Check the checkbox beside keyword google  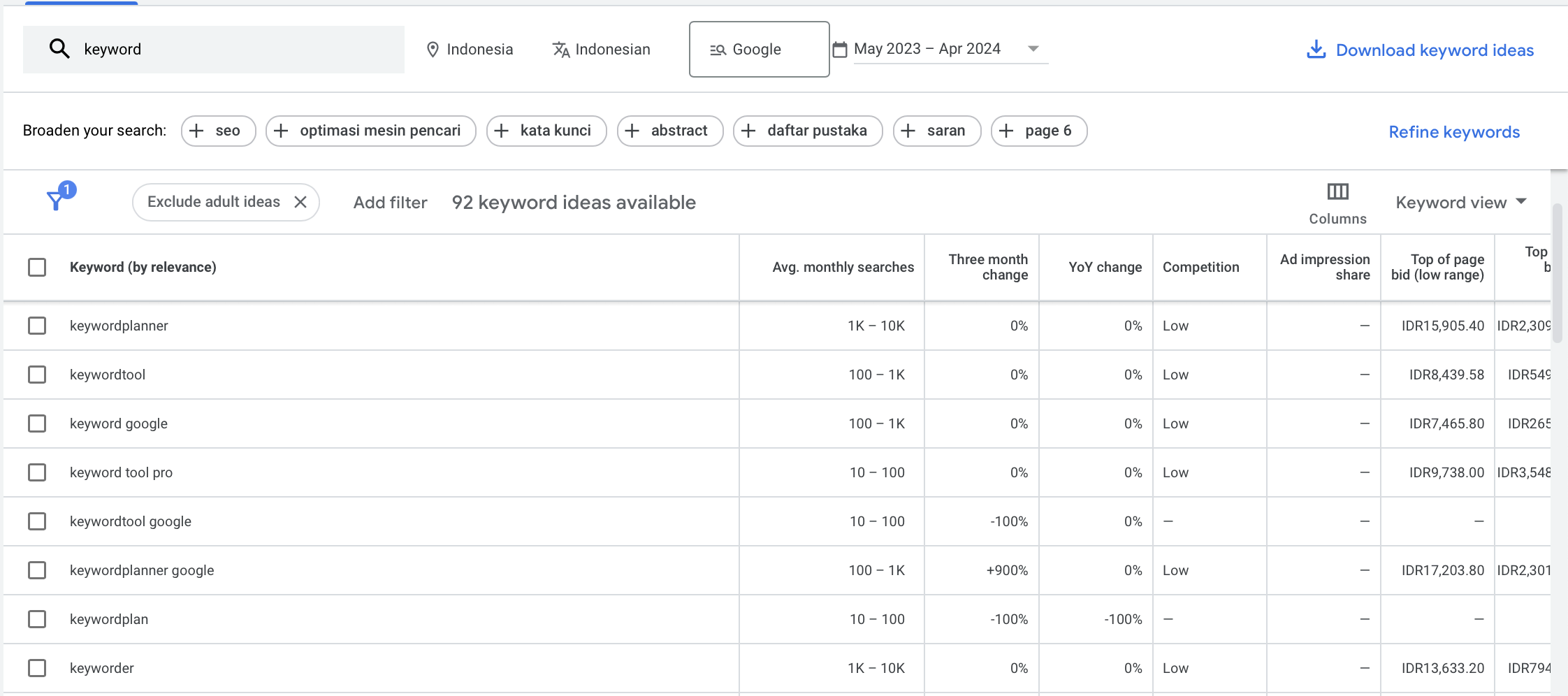click(36, 423)
